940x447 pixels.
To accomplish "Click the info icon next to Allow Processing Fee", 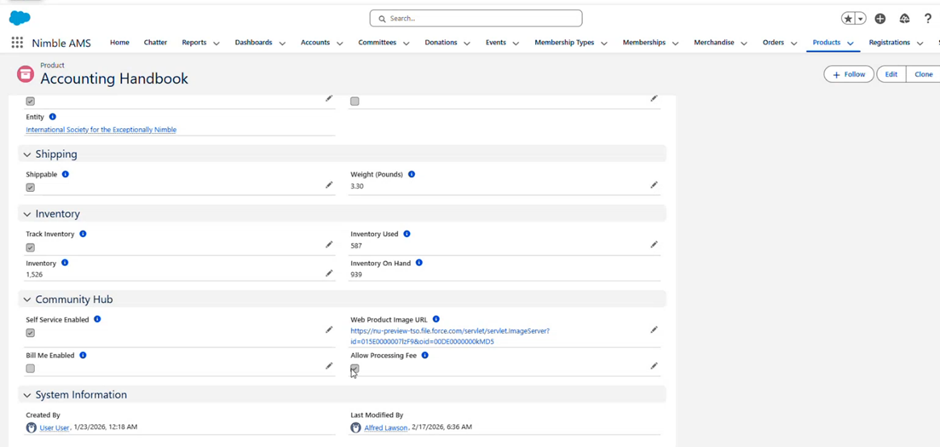I will tap(424, 355).
